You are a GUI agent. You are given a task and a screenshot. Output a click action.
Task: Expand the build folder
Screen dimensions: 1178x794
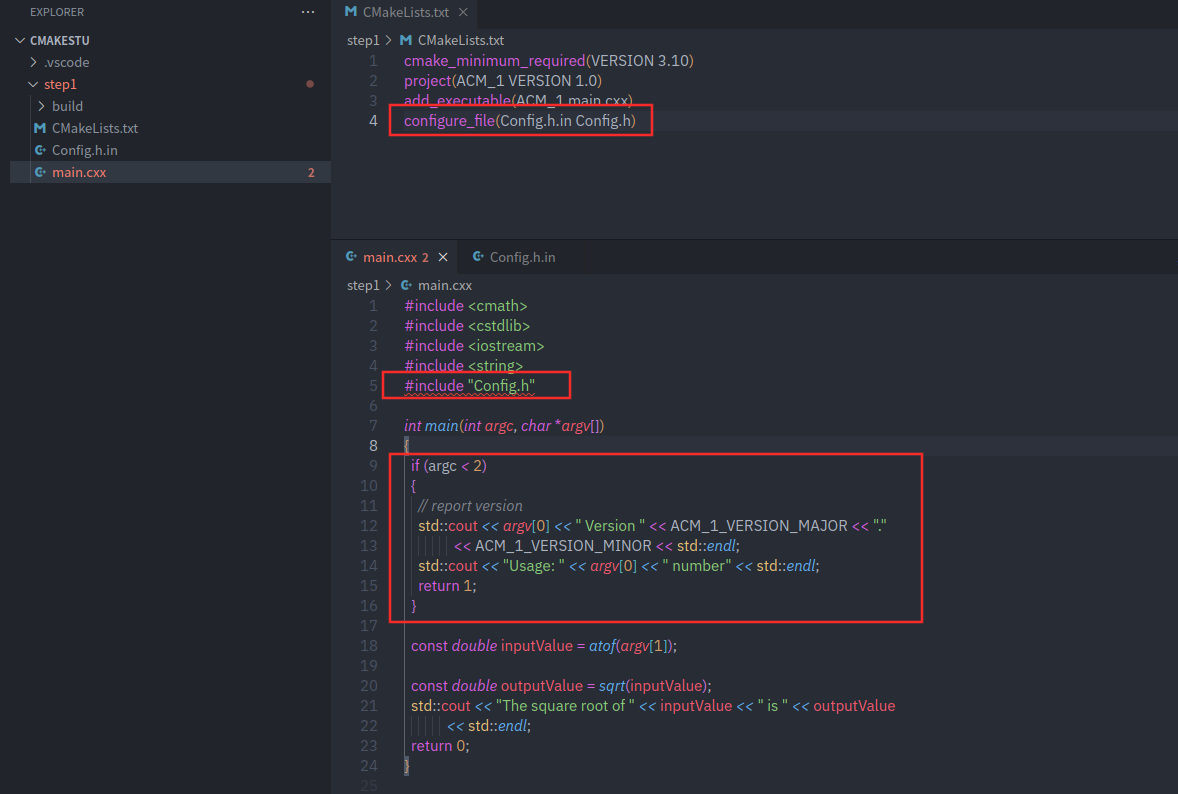point(41,106)
